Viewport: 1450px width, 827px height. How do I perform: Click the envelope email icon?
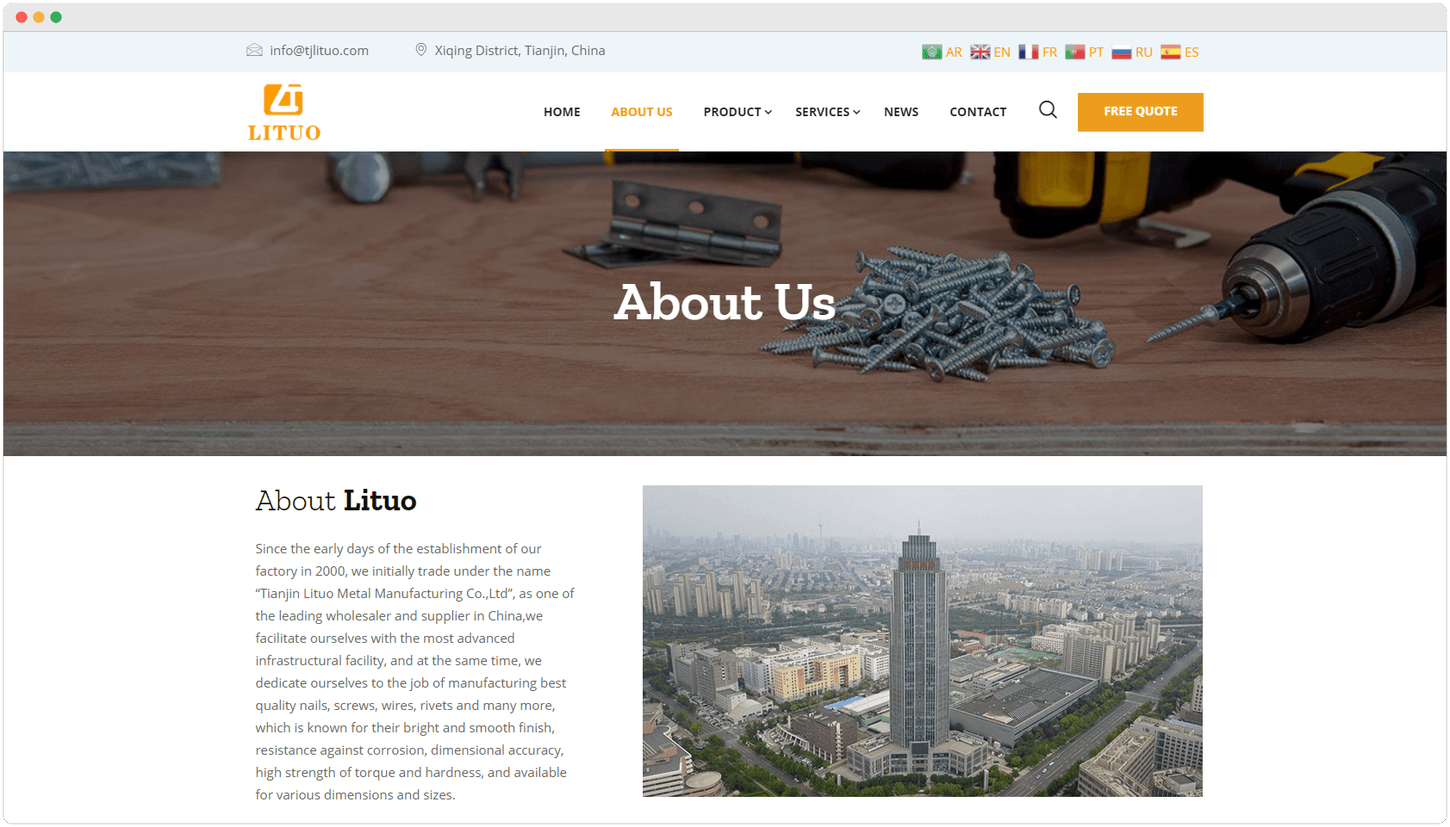[x=254, y=50]
